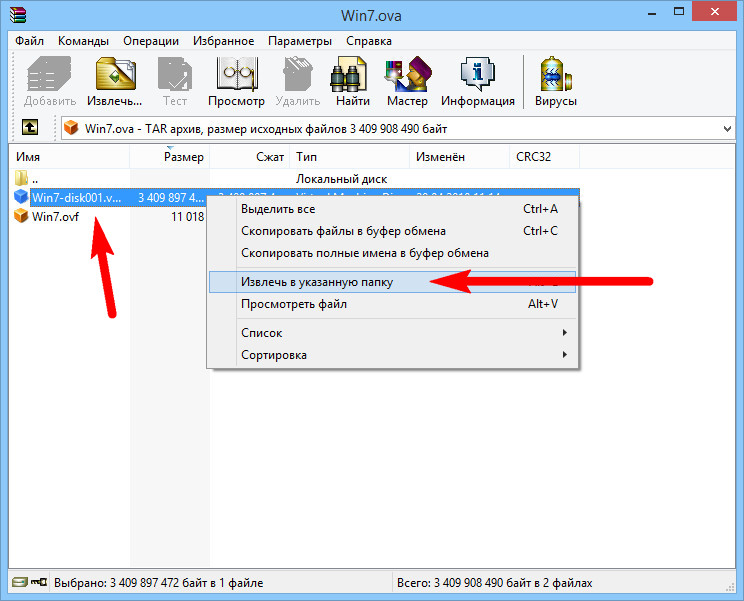Screen dimensions: 744x601
Task: Launch the Мастер (Wizard) icon
Action: pos(407,81)
